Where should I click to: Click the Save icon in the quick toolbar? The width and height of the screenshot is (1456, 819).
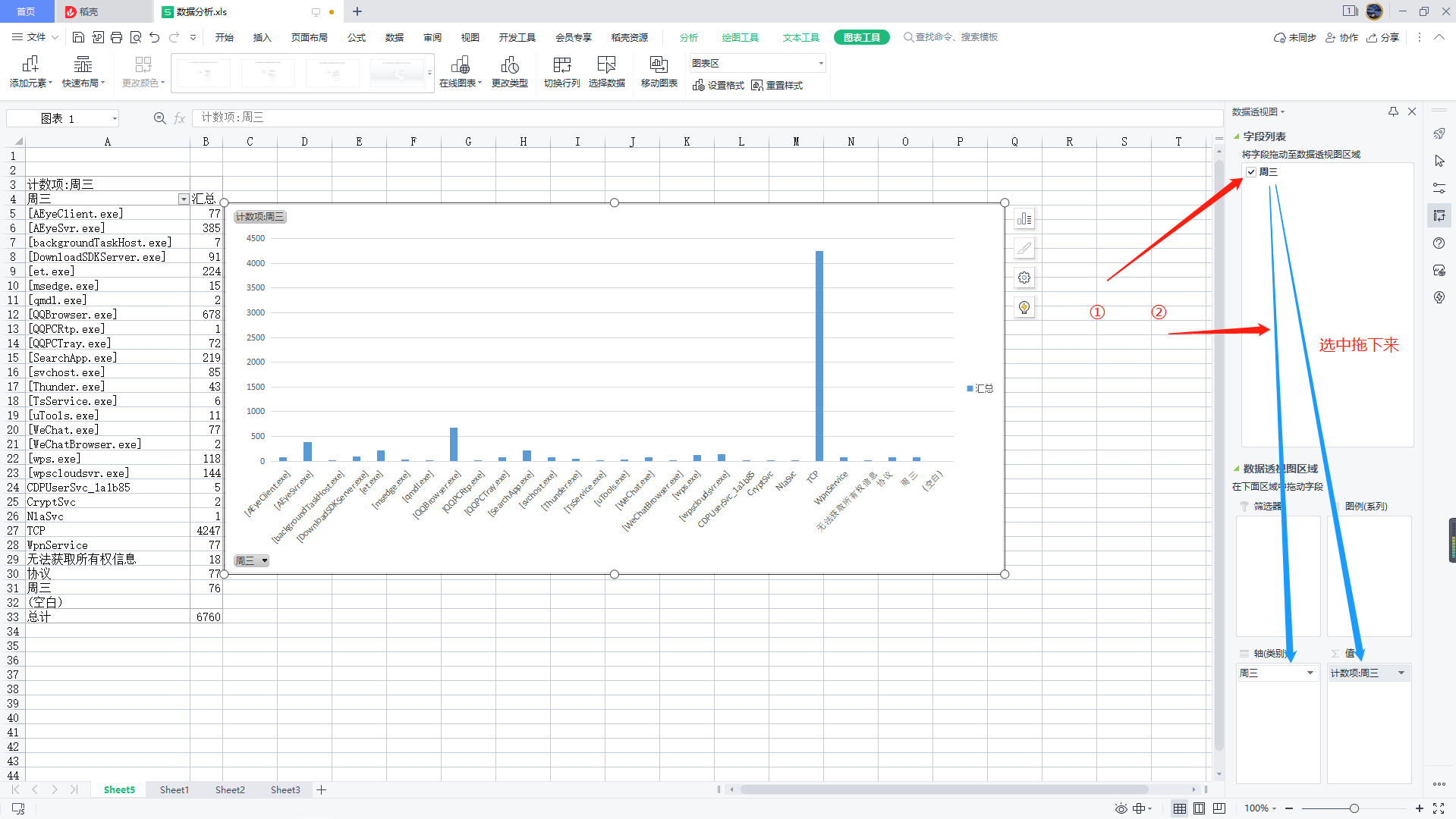pos(78,37)
